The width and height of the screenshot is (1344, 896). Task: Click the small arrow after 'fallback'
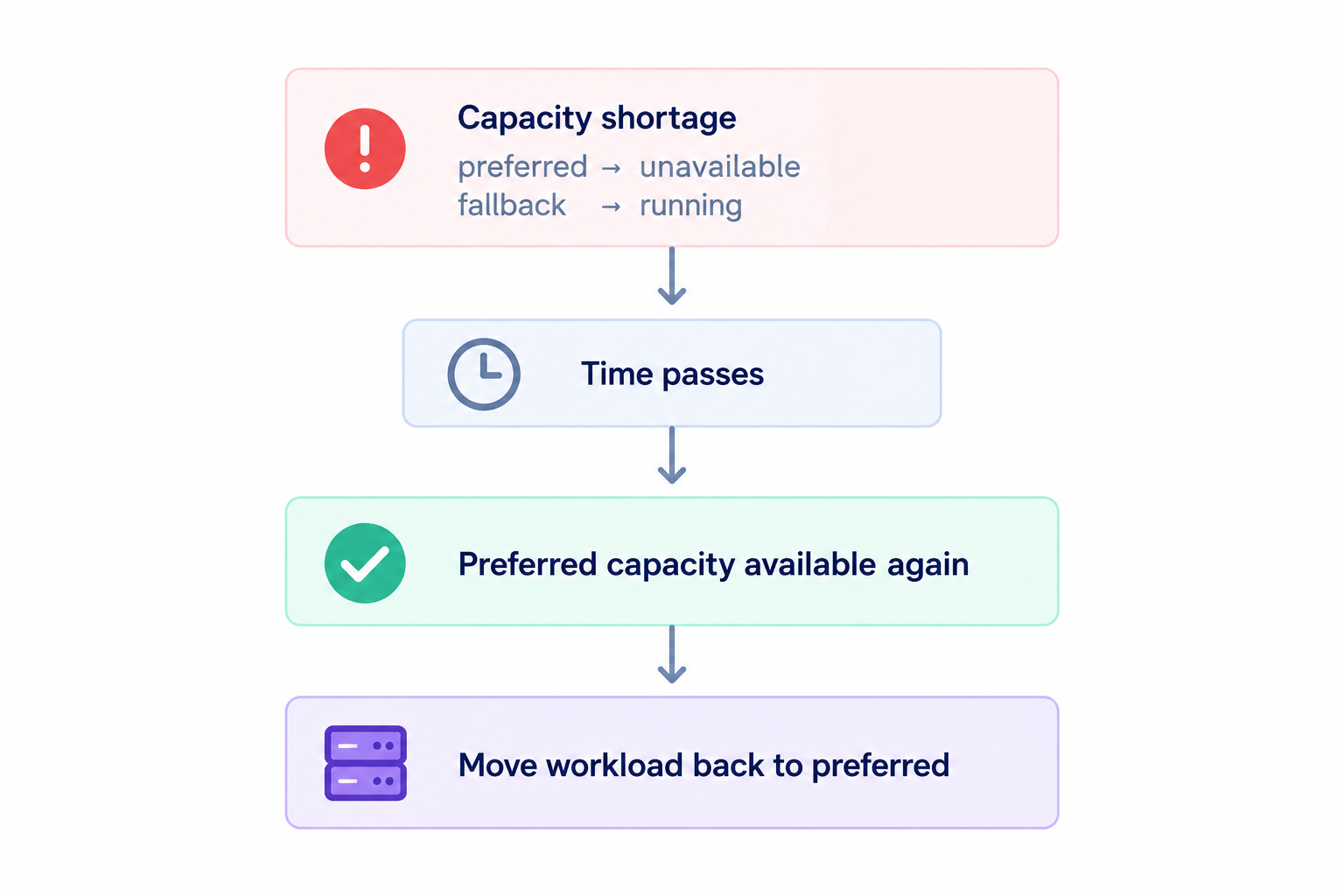[612, 206]
